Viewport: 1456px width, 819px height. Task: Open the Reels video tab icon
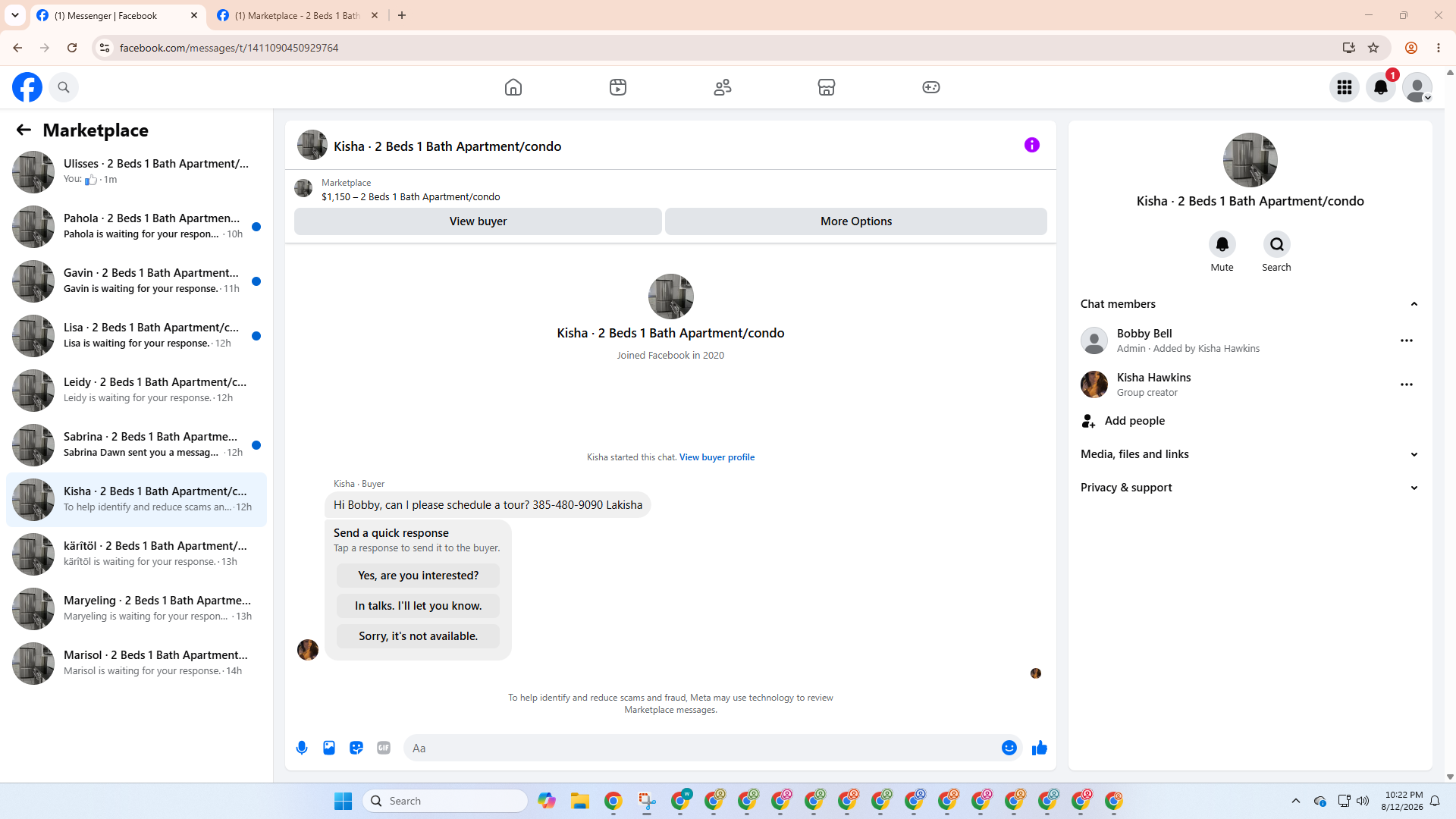point(618,87)
